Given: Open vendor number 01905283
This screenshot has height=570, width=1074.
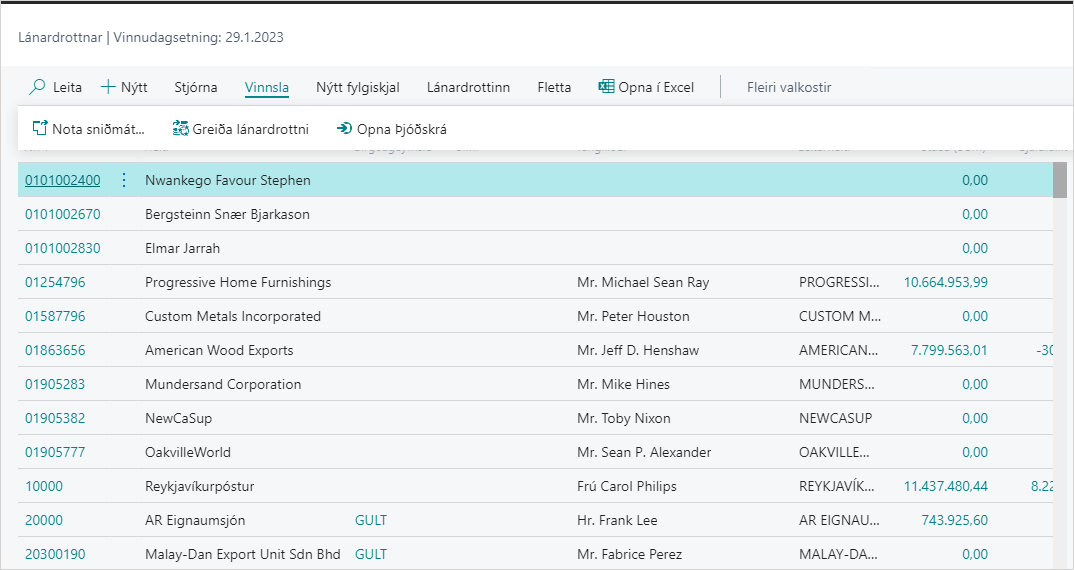Looking at the screenshot, I should tap(55, 384).
